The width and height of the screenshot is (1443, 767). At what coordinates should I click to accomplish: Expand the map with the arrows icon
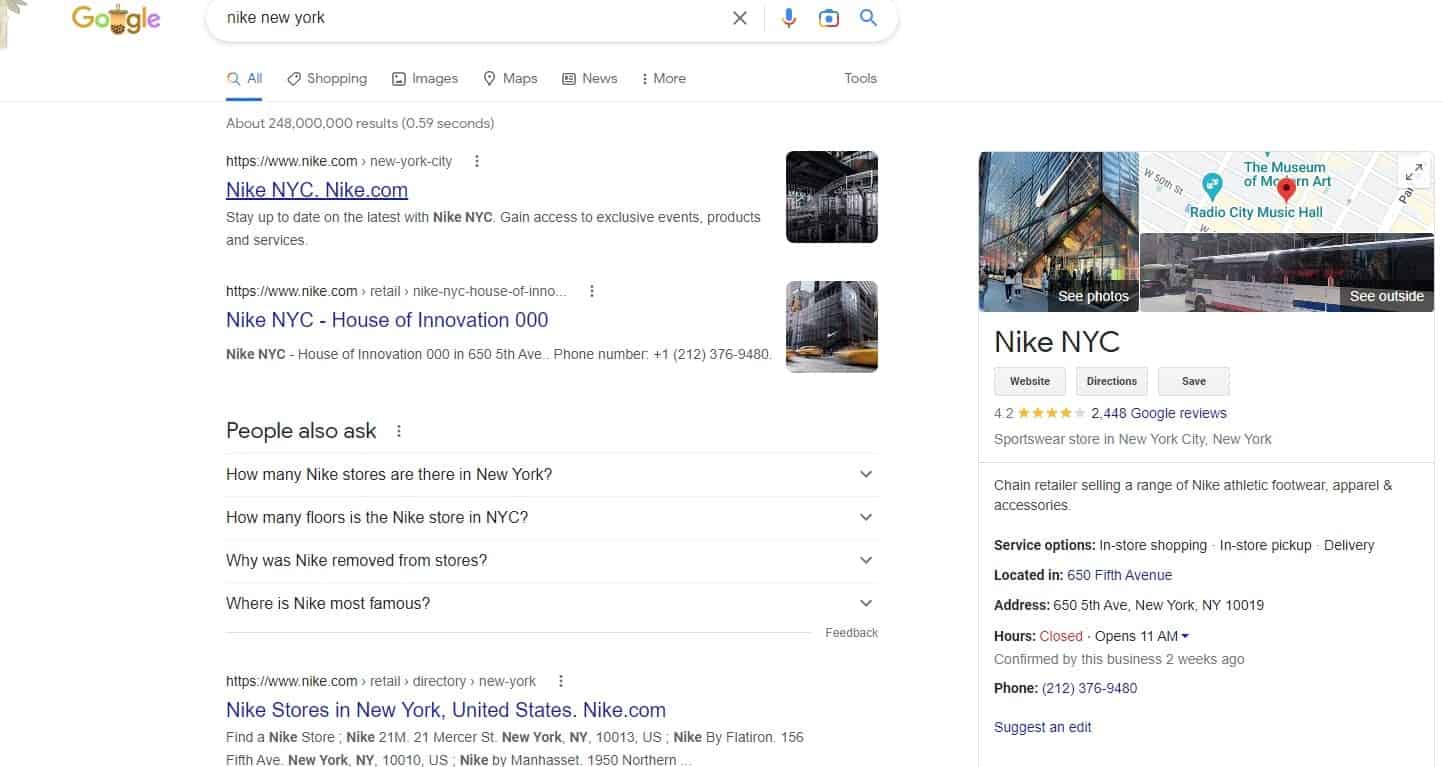coord(1414,172)
